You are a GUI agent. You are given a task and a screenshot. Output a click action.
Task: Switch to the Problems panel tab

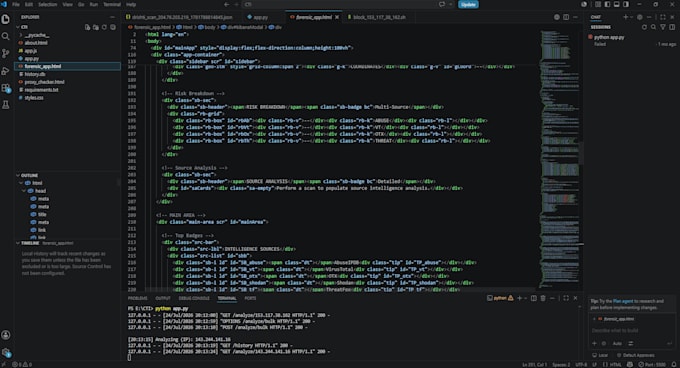pyautogui.click(x=137, y=298)
